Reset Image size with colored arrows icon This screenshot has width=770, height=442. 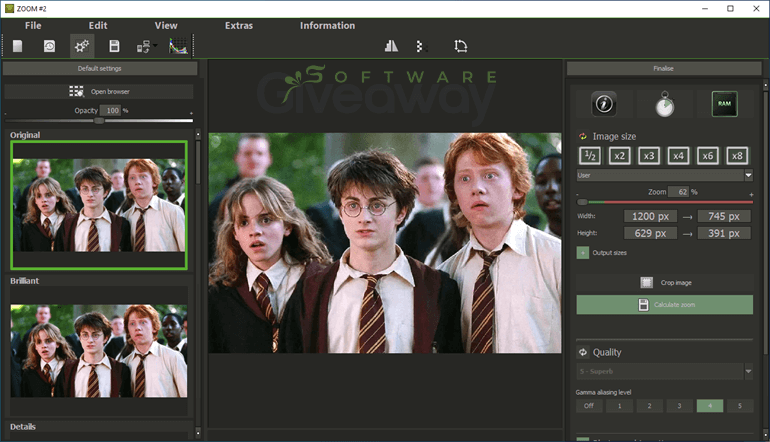click(x=583, y=137)
